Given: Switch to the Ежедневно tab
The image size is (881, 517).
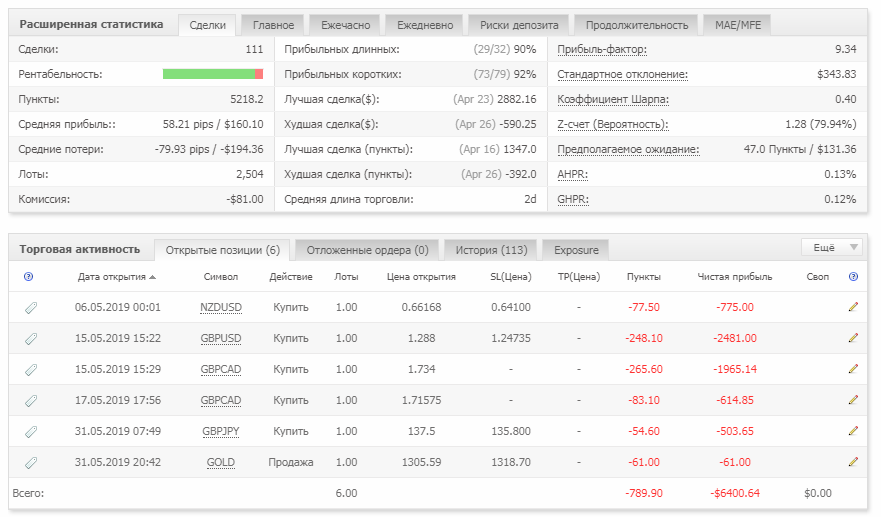Looking at the screenshot, I should pyautogui.click(x=425, y=25).
